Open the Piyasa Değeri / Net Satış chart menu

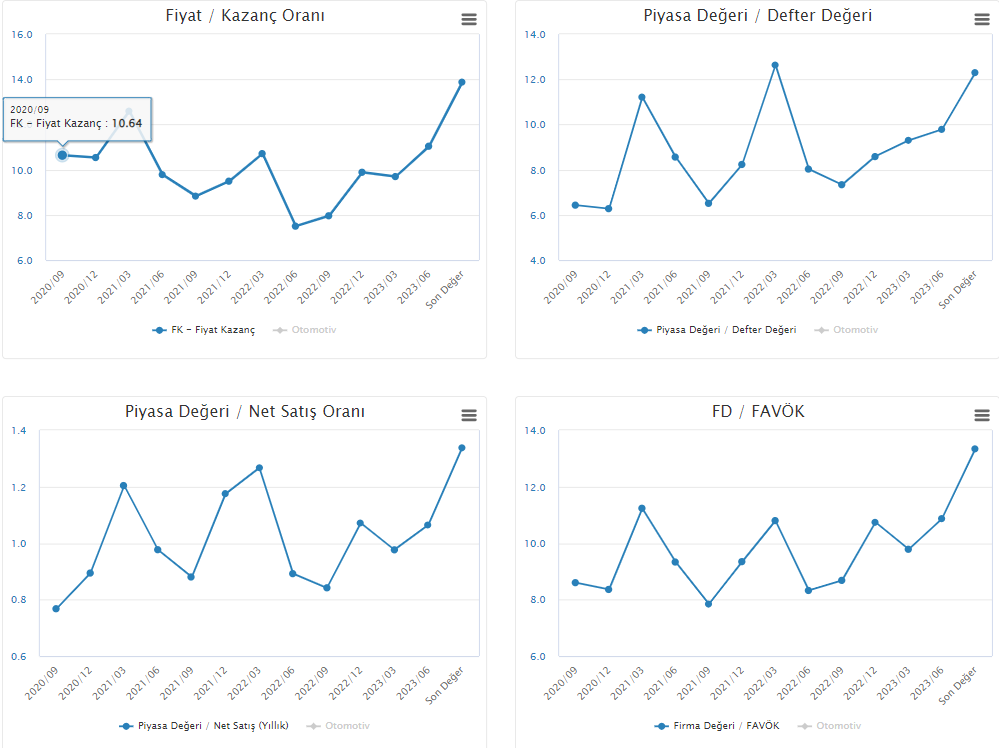(x=469, y=415)
